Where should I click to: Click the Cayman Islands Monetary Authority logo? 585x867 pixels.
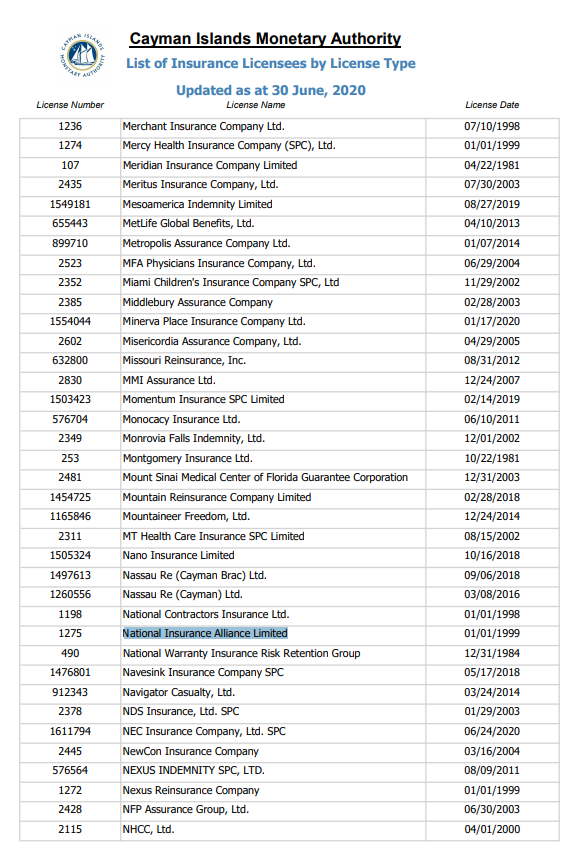(82, 56)
